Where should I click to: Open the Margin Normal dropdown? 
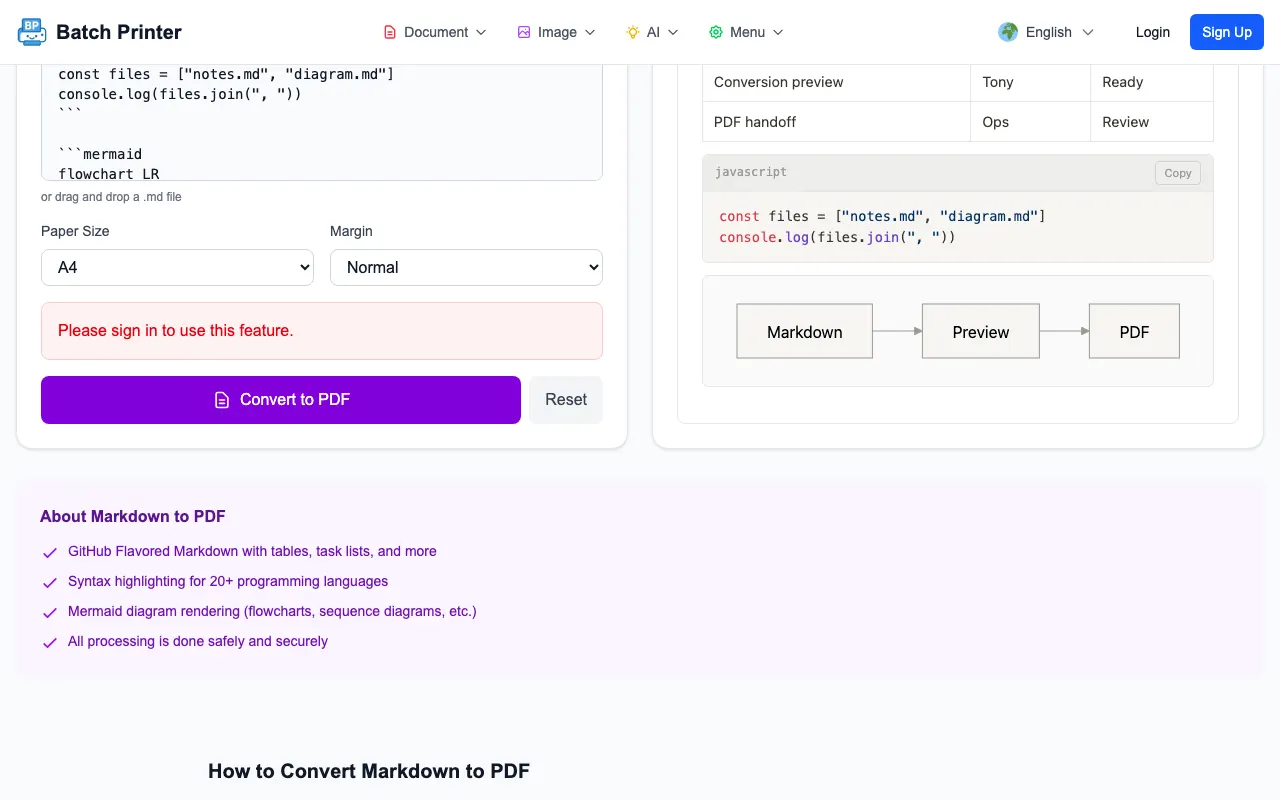point(466,267)
